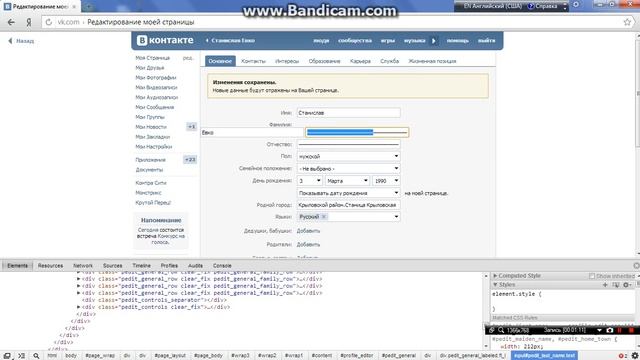This screenshot has width=640, height=360.
Task: Show the DevTools console drawer icon
Action: coord(21,356)
